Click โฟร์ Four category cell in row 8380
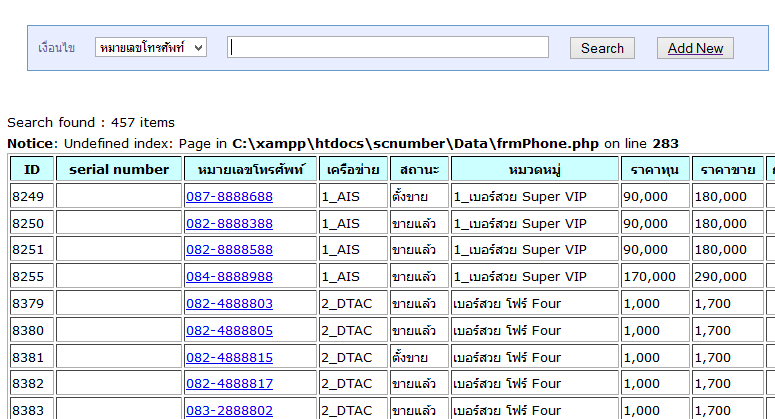 535,330
